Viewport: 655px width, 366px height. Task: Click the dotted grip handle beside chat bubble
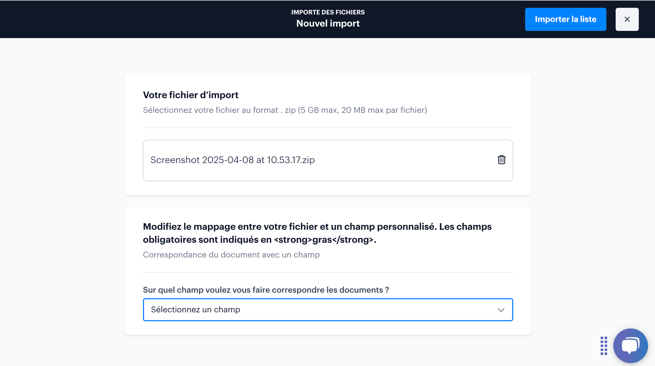(x=604, y=346)
